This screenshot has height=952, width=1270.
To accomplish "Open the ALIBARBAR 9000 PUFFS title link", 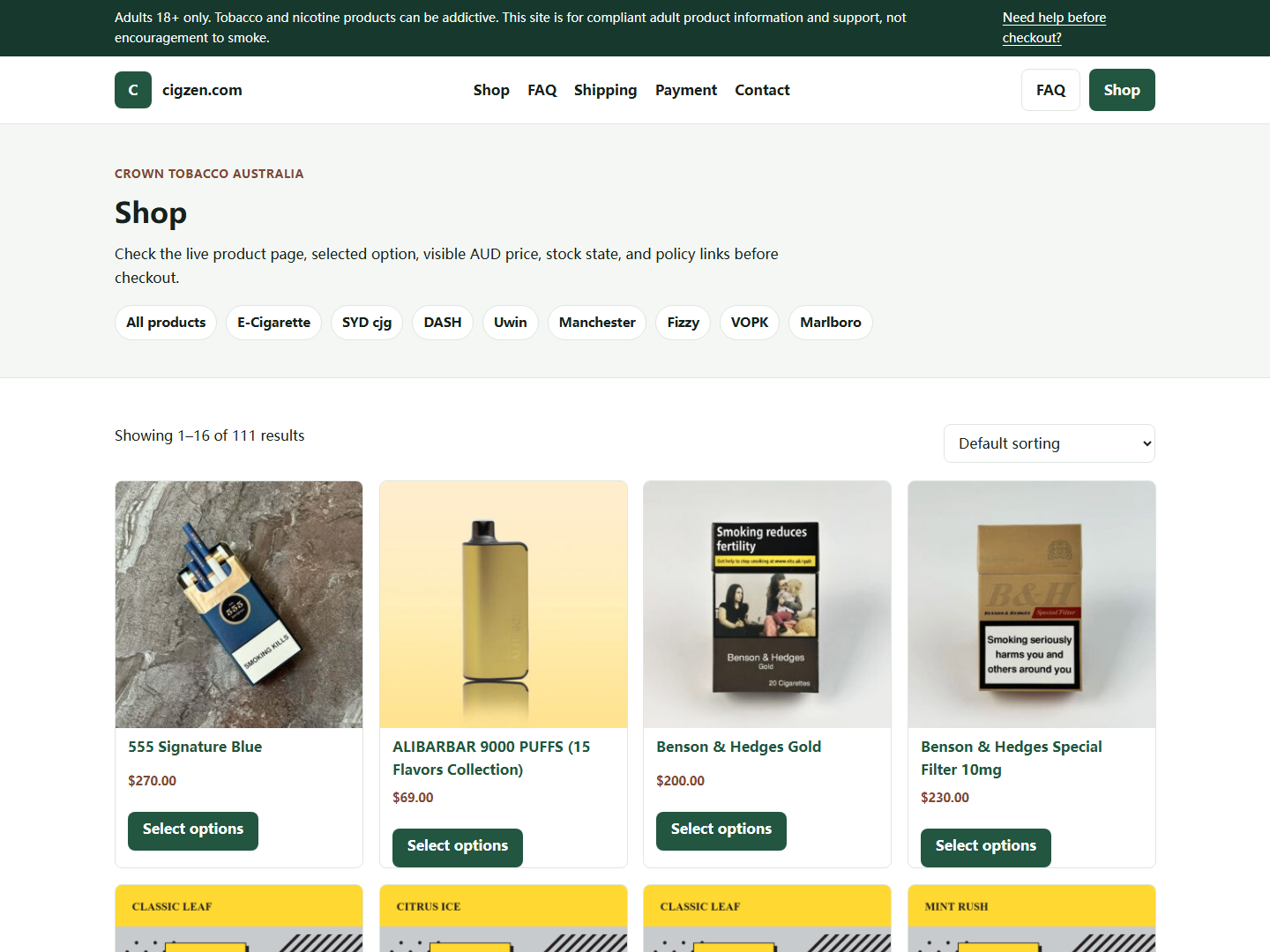I will (491, 758).
